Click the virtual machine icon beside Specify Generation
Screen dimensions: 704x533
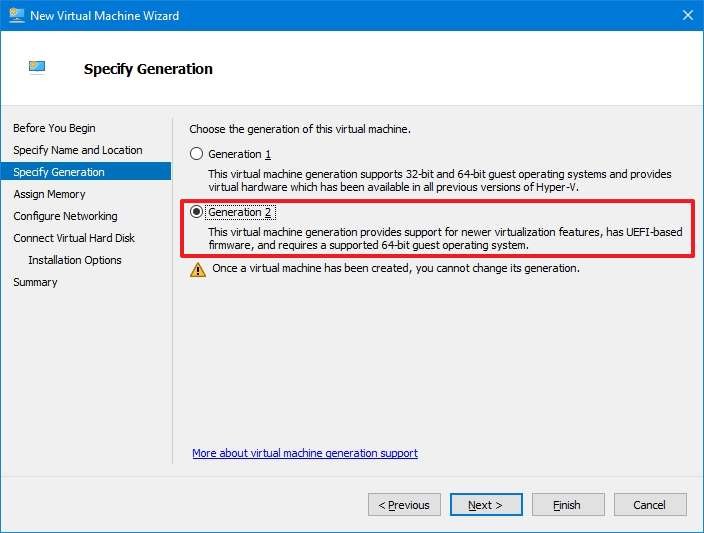[x=37, y=67]
